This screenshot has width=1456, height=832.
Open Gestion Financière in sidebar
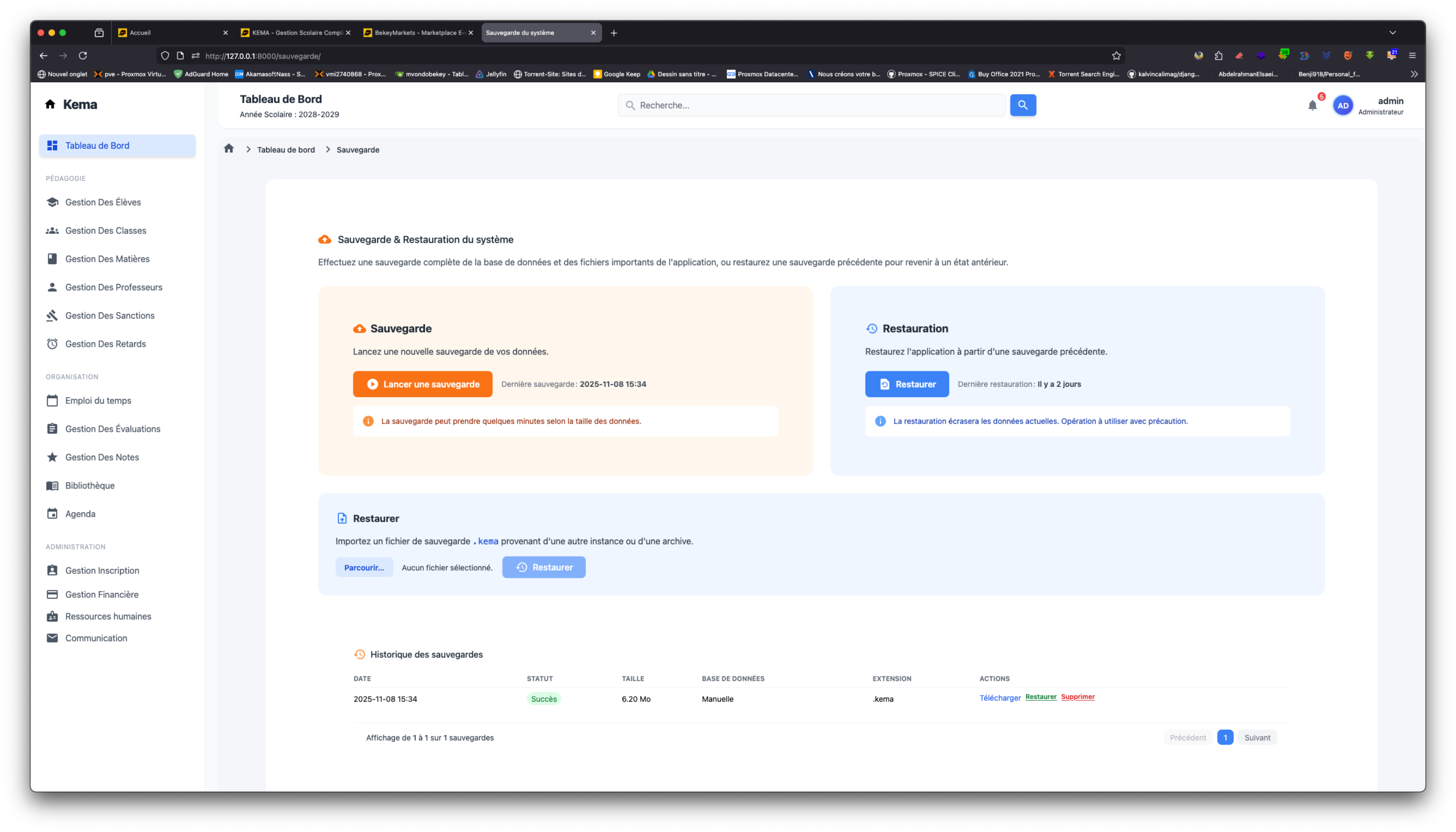102,594
